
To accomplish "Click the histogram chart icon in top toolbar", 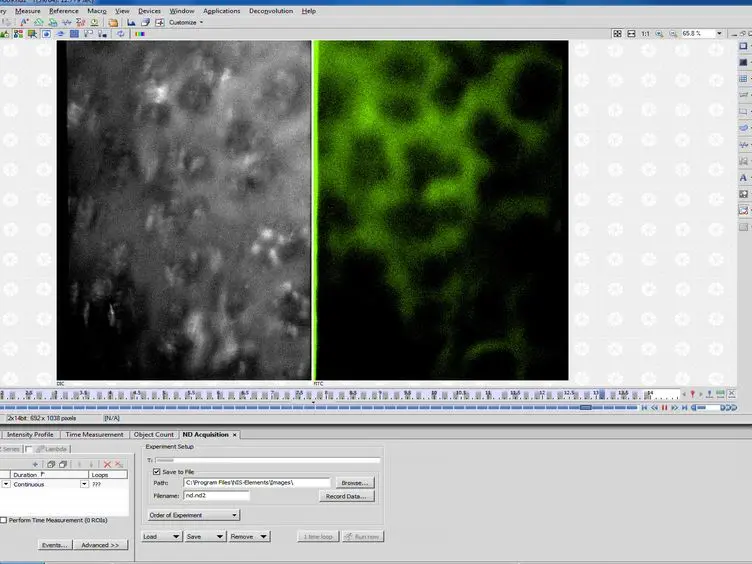I will coord(131,22).
